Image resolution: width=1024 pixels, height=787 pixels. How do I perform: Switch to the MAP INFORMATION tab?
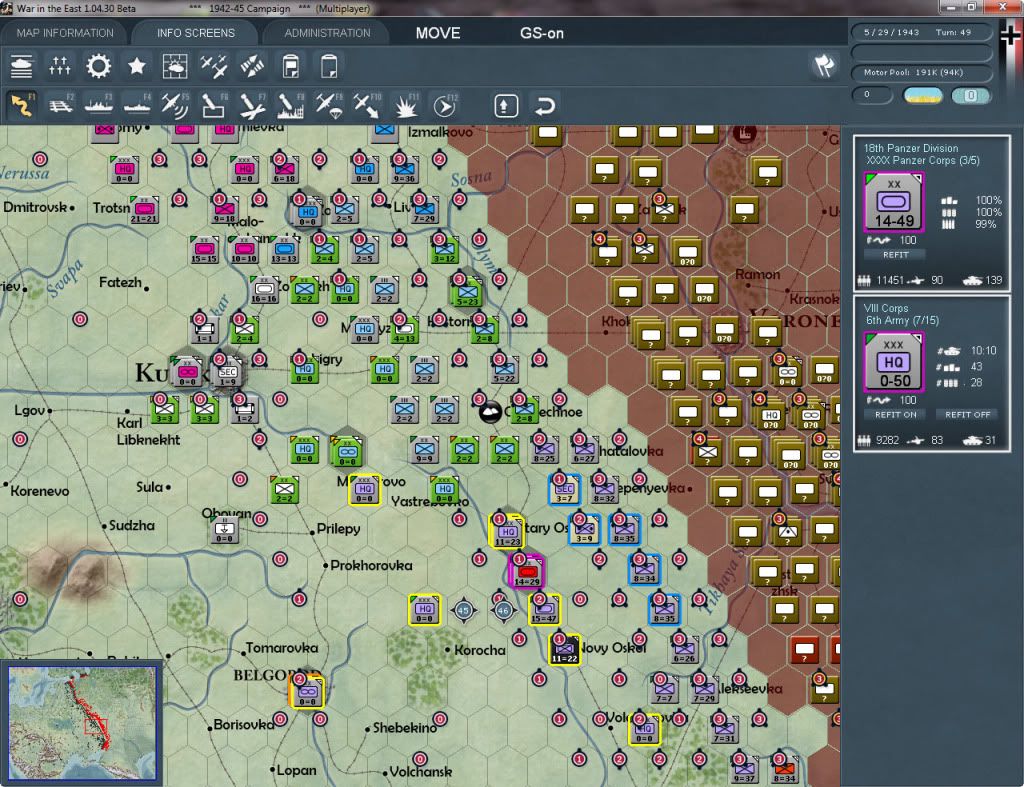pyautogui.click(x=65, y=33)
